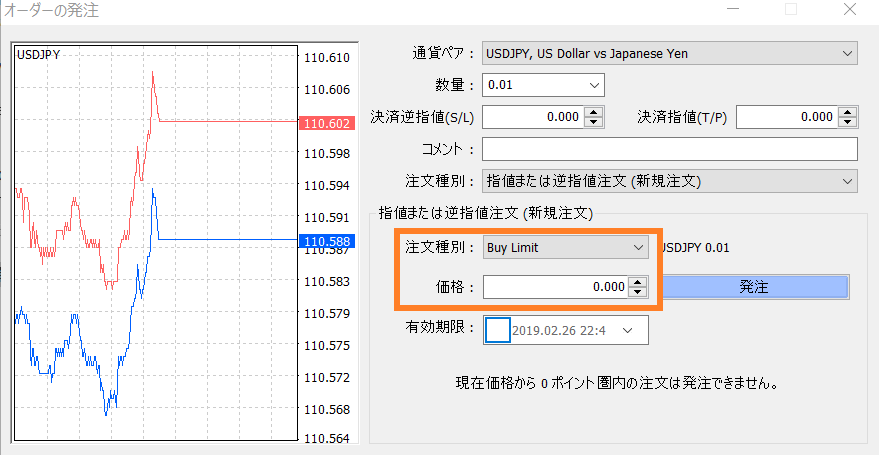Click the USDJPY 0.01 order summary text
Image resolution: width=879 pixels, height=455 pixels.
click(x=695, y=248)
